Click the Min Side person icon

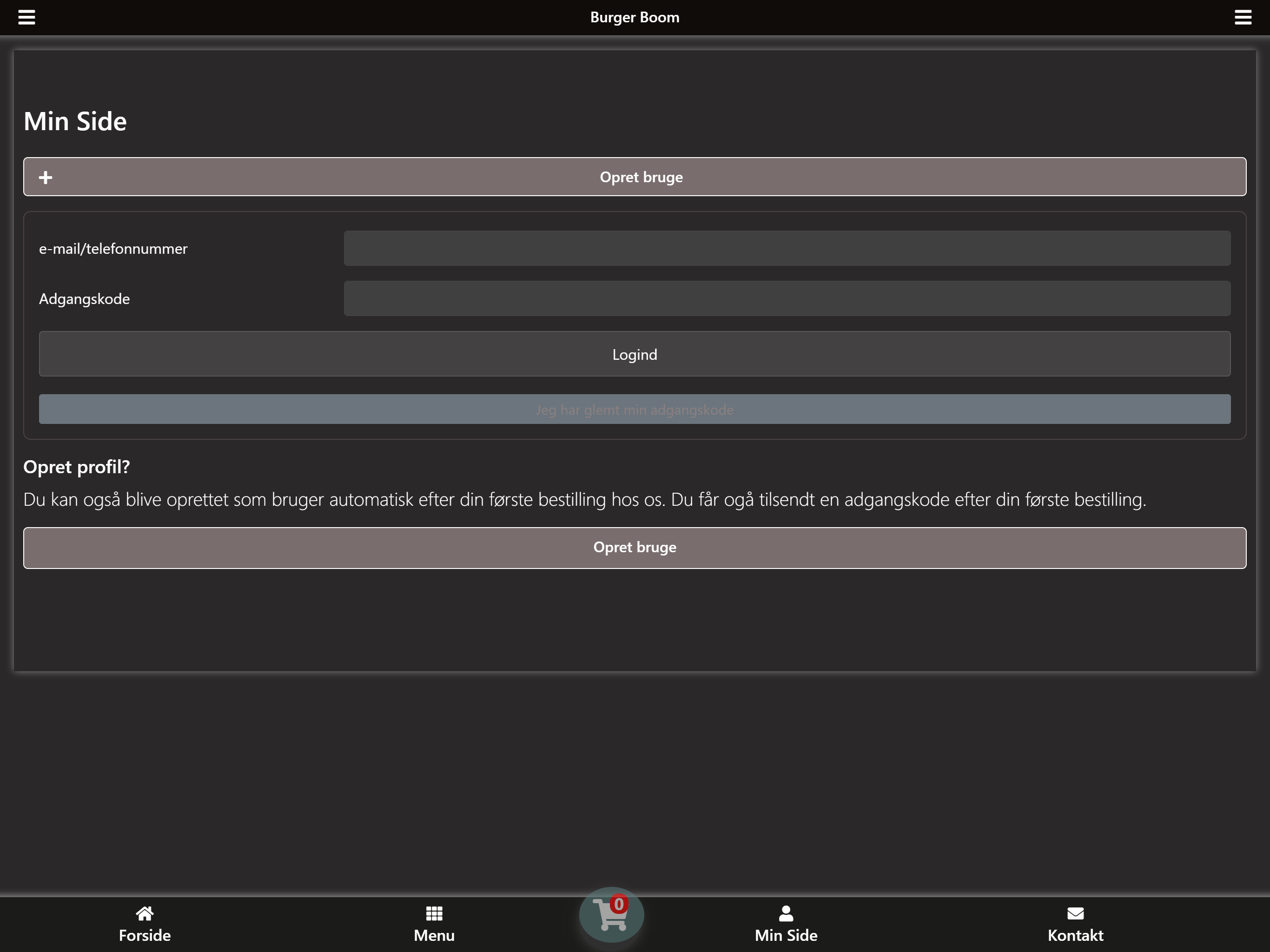coord(786,913)
